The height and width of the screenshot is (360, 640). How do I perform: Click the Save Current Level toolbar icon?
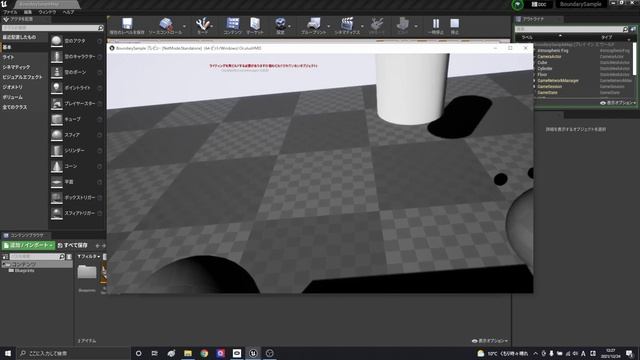127,24
